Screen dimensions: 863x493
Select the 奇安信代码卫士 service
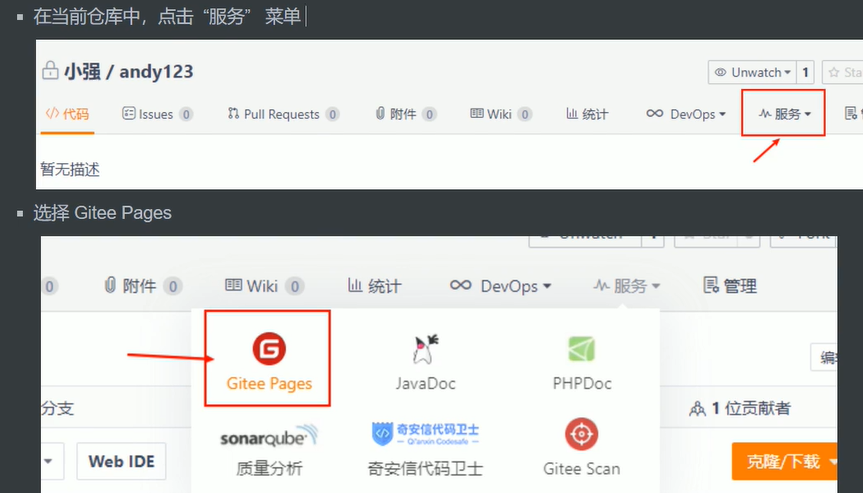(x=425, y=450)
